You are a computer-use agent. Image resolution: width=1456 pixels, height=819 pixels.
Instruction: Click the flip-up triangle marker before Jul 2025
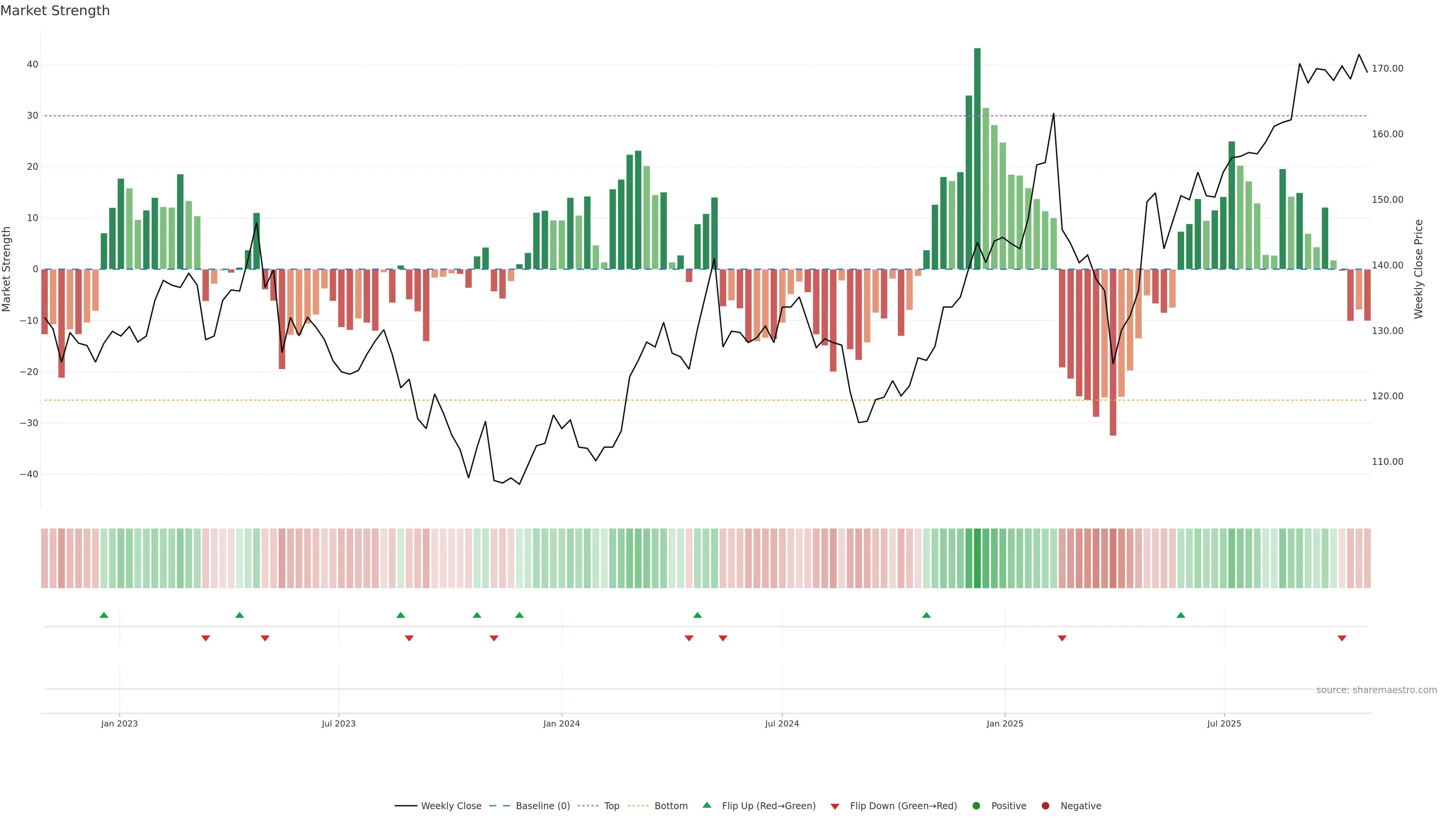[1181, 615]
